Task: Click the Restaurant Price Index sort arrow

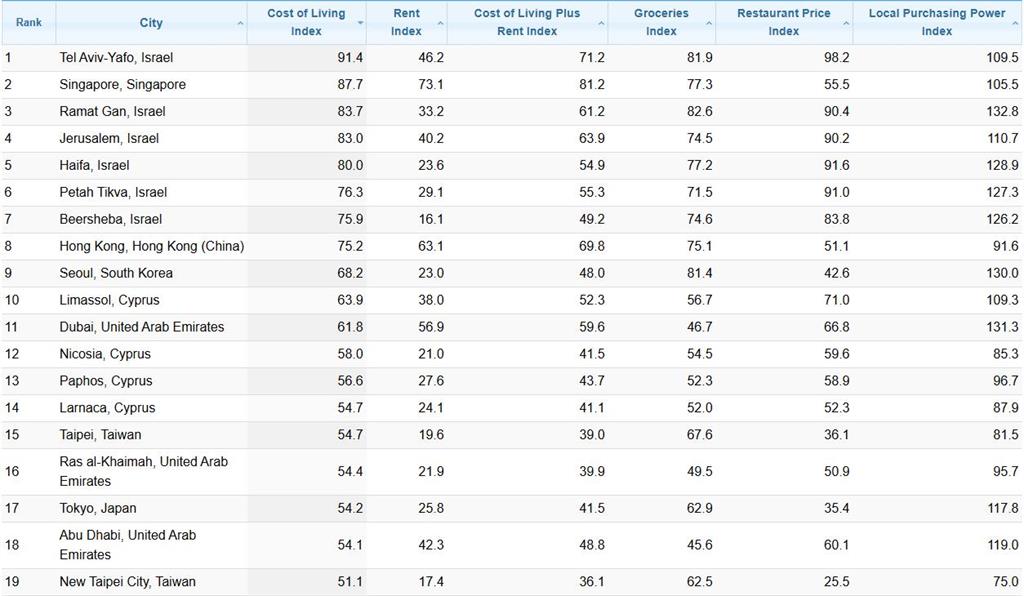Action: click(x=846, y=23)
